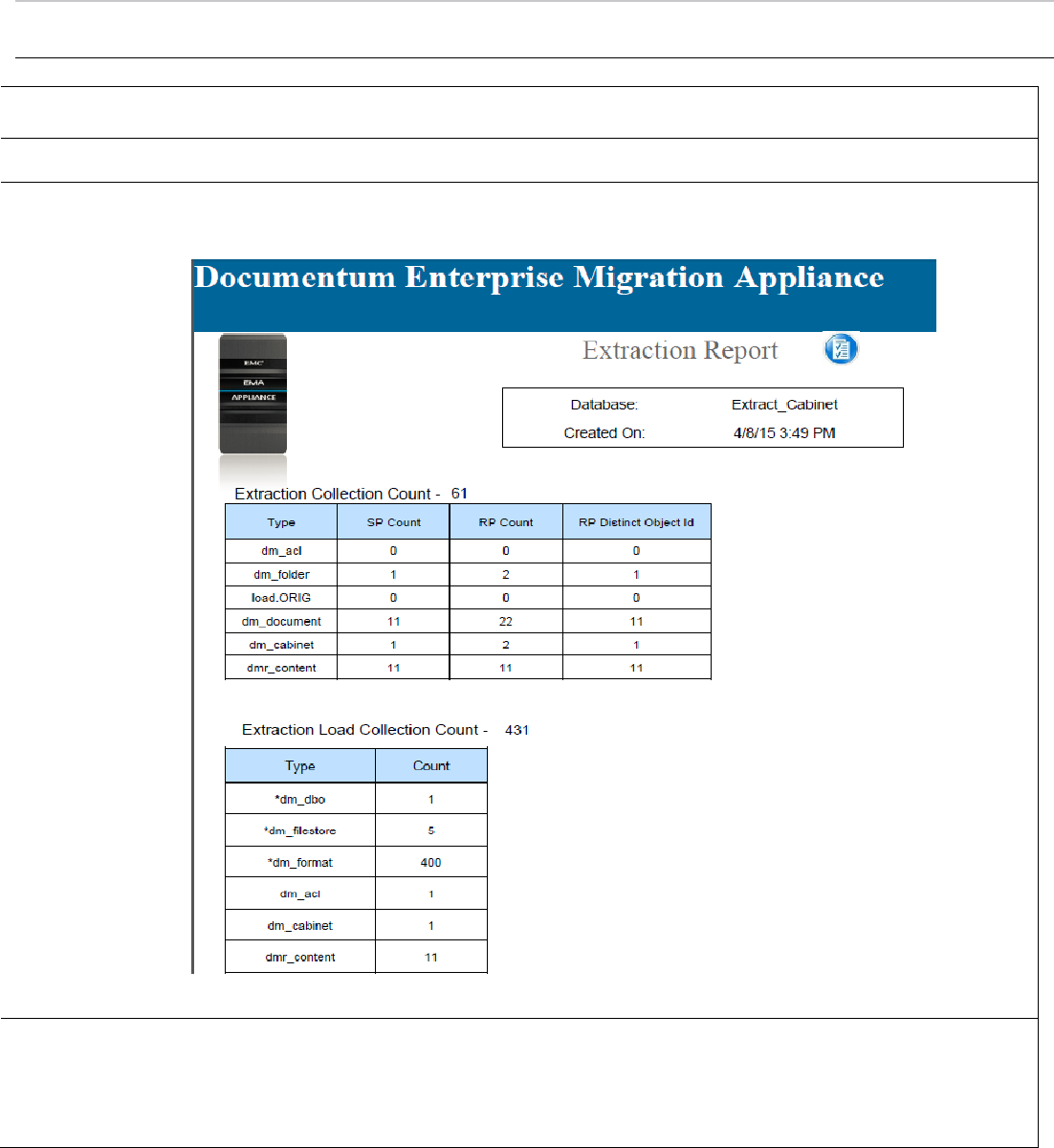Click the count value 5 for *dm_filestore
This screenshot has width=1054, height=1148.
click(431, 830)
